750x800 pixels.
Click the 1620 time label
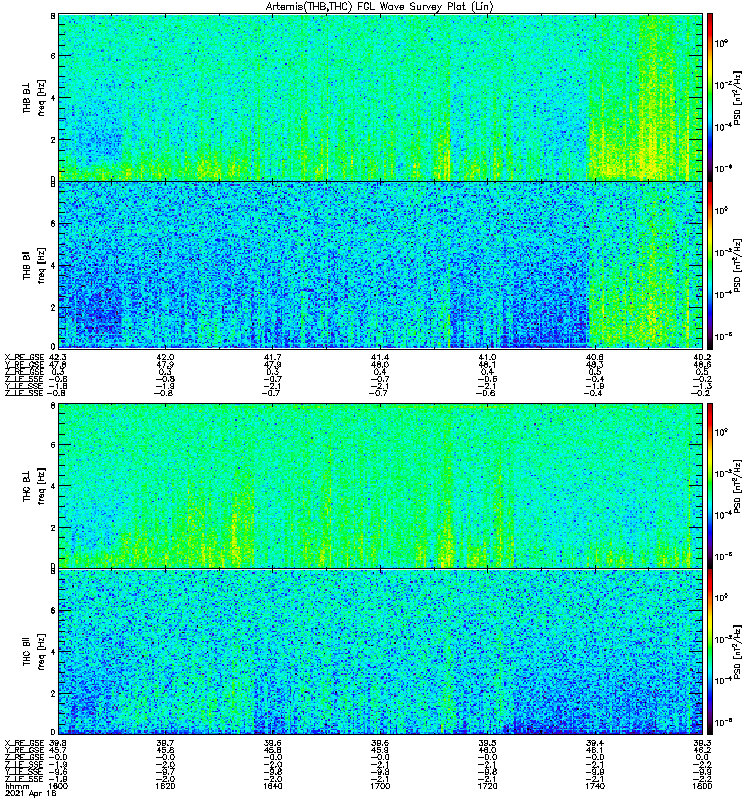coord(165,786)
